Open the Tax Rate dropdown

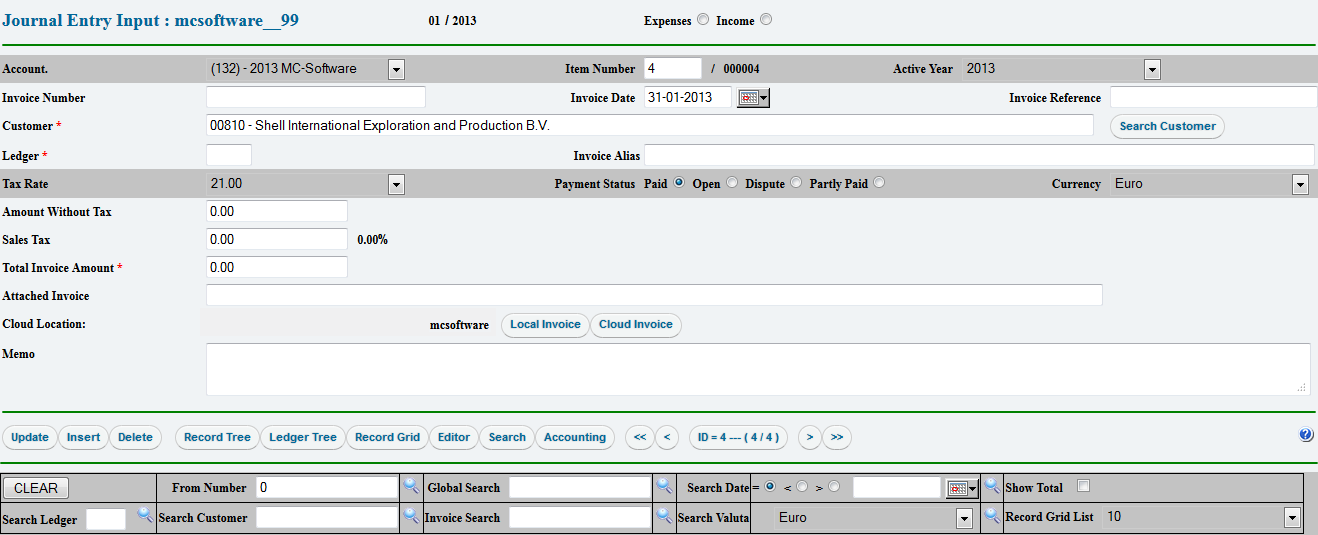(305, 184)
